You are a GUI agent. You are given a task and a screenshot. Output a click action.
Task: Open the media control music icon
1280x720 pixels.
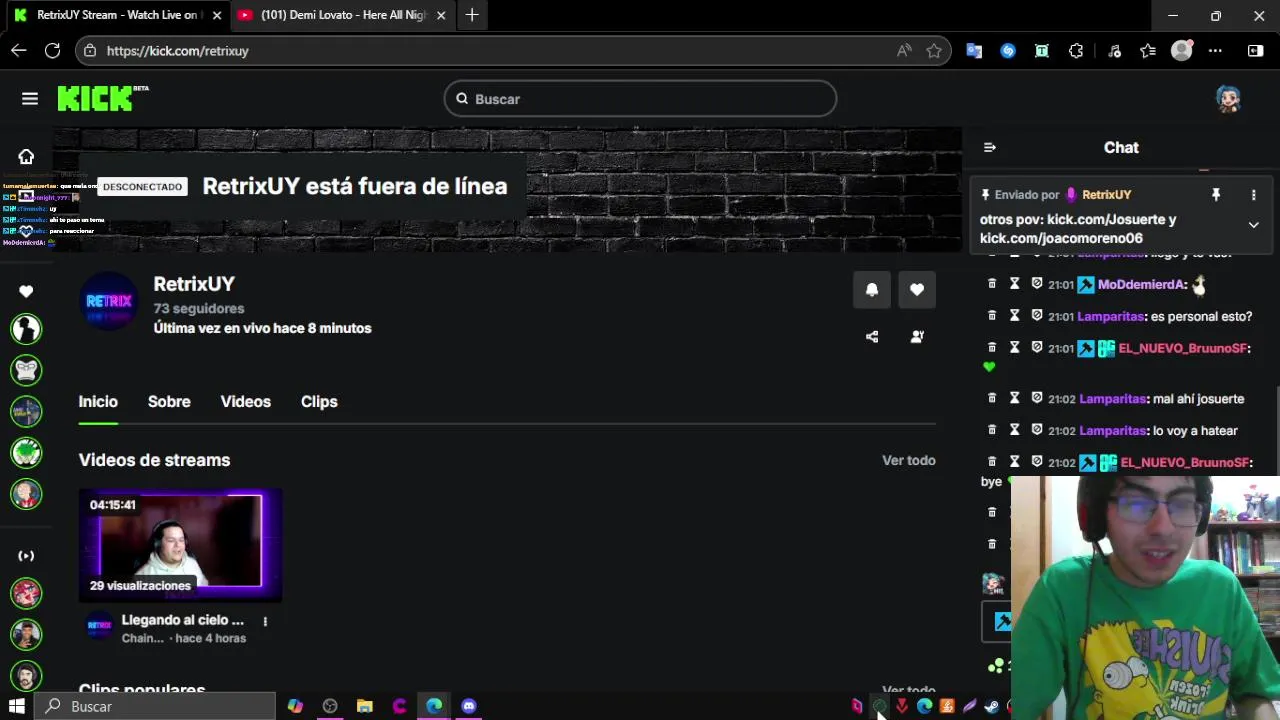(x=1114, y=50)
